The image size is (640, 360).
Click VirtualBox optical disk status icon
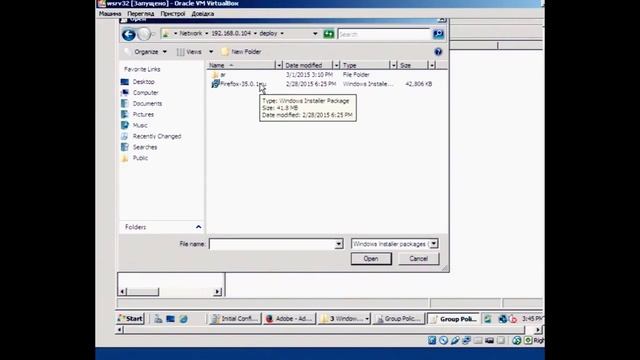(x=443, y=340)
